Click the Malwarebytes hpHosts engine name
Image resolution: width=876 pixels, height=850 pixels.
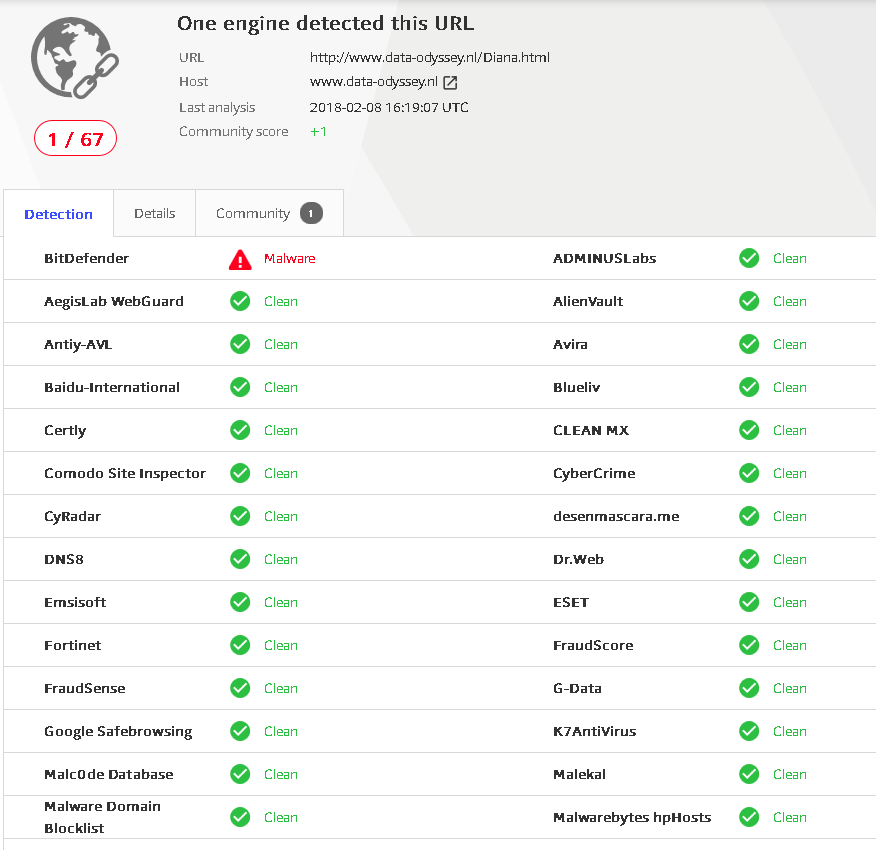coord(632,818)
